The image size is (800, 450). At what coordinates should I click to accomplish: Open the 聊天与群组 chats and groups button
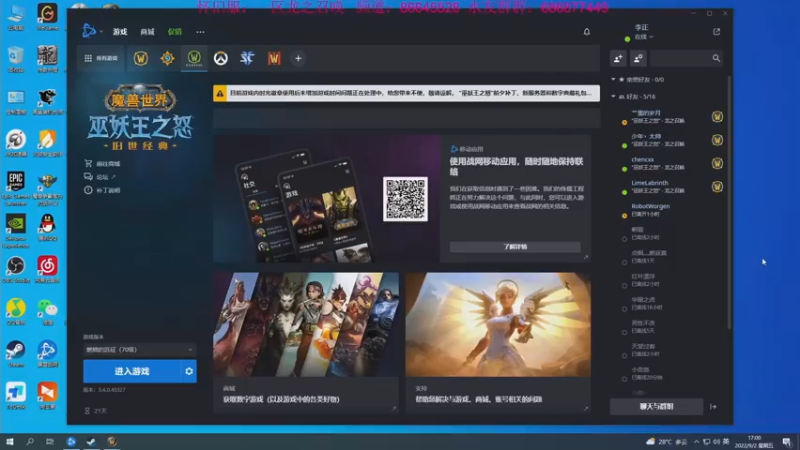click(x=657, y=407)
